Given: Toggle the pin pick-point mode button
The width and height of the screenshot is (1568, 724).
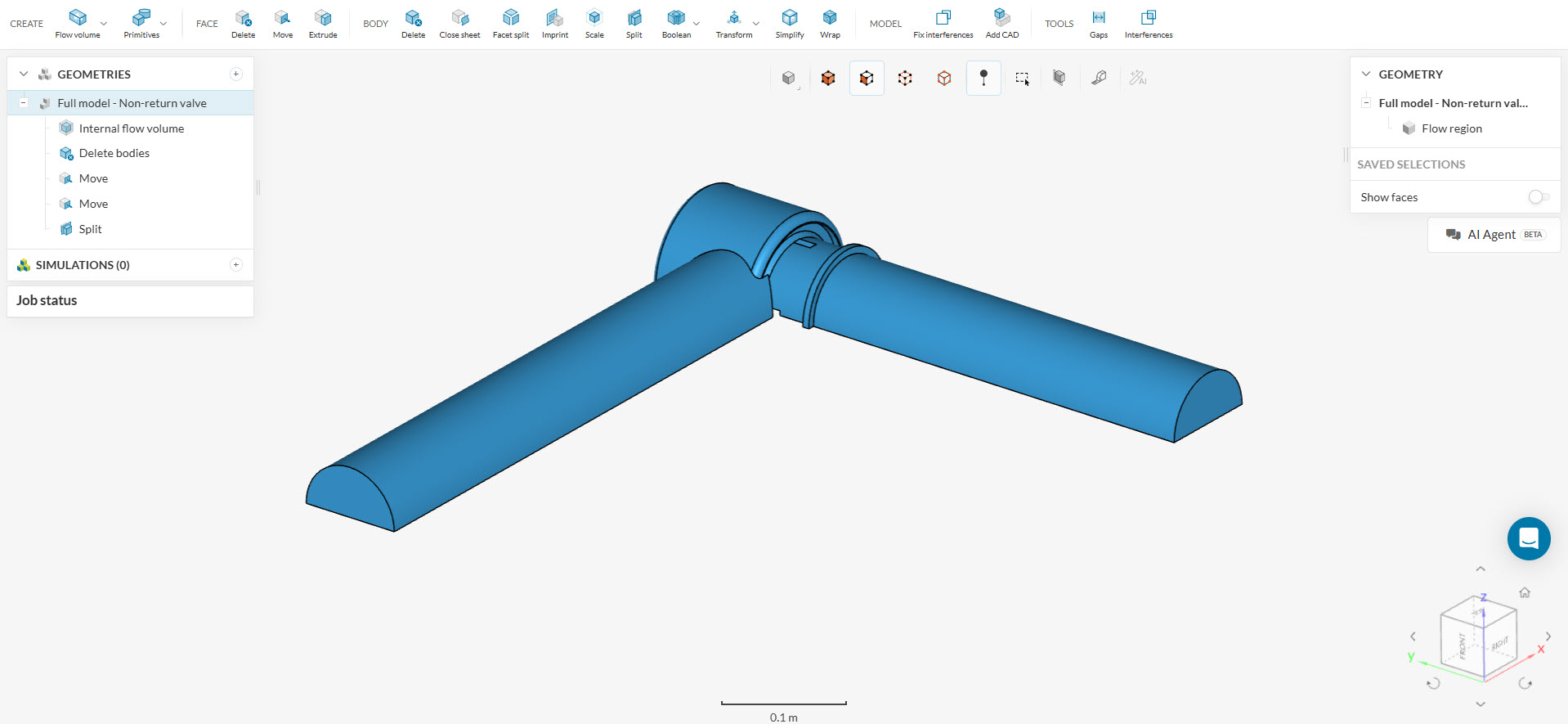Looking at the screenshot, I should click(x=983, y=79).
